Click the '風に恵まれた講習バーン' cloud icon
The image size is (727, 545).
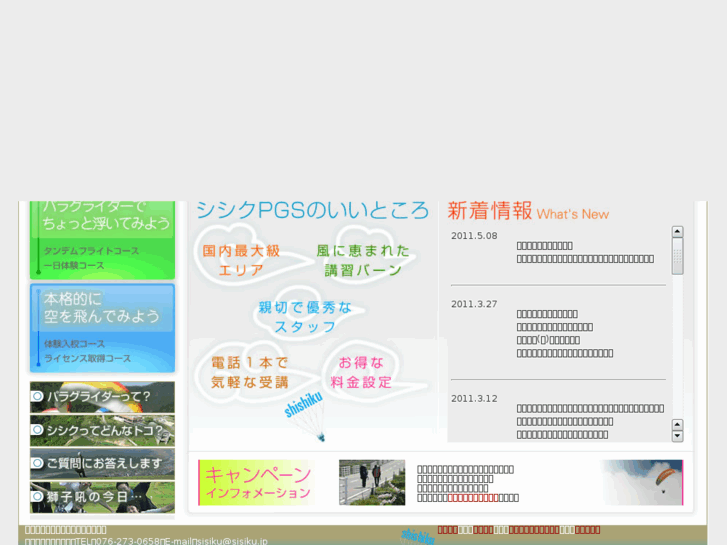[x=364, y=260]
